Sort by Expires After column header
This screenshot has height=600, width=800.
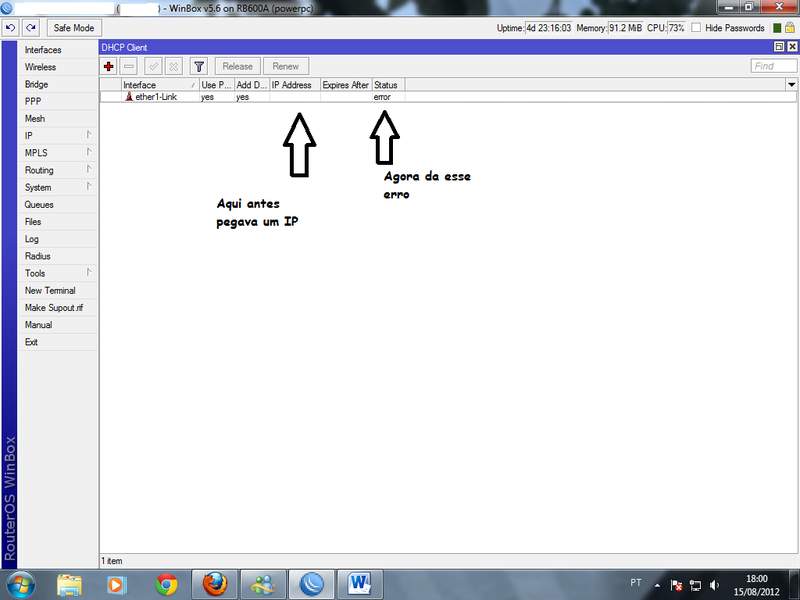click(346, 85)
